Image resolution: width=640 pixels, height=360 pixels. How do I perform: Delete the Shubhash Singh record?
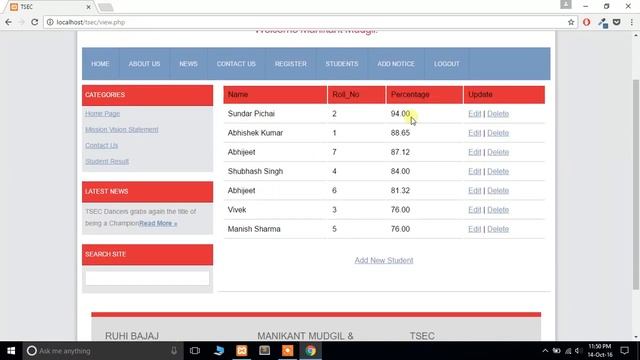498,171
